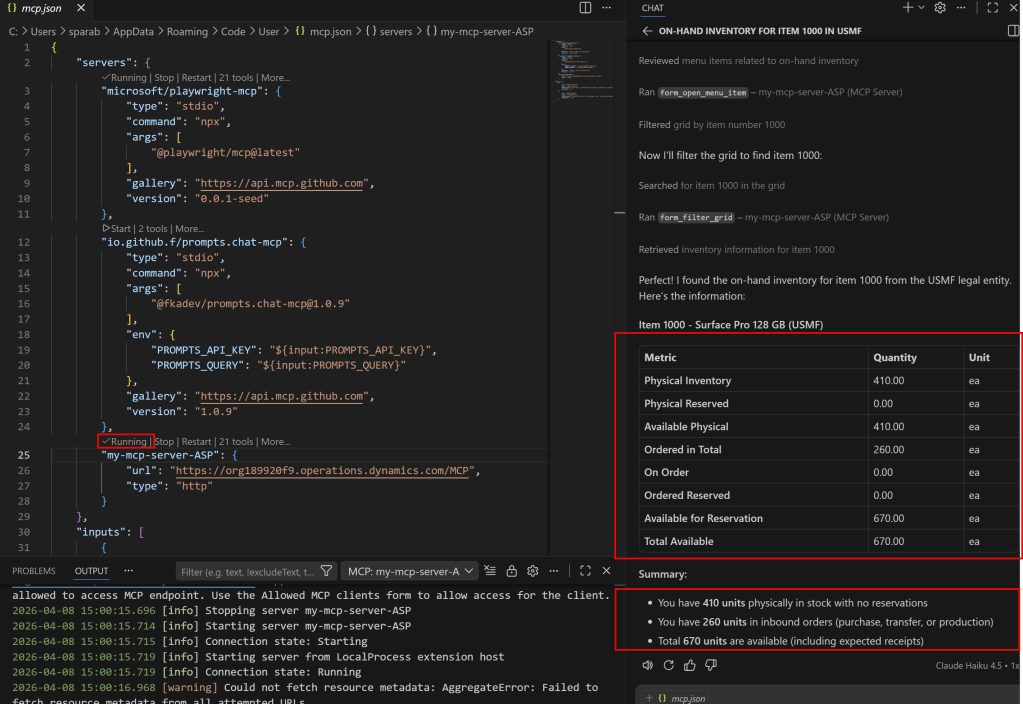Open the MCP: my-mcp-server-A output channel dropdown
The image size is (1023, 704).
(408, 571)
